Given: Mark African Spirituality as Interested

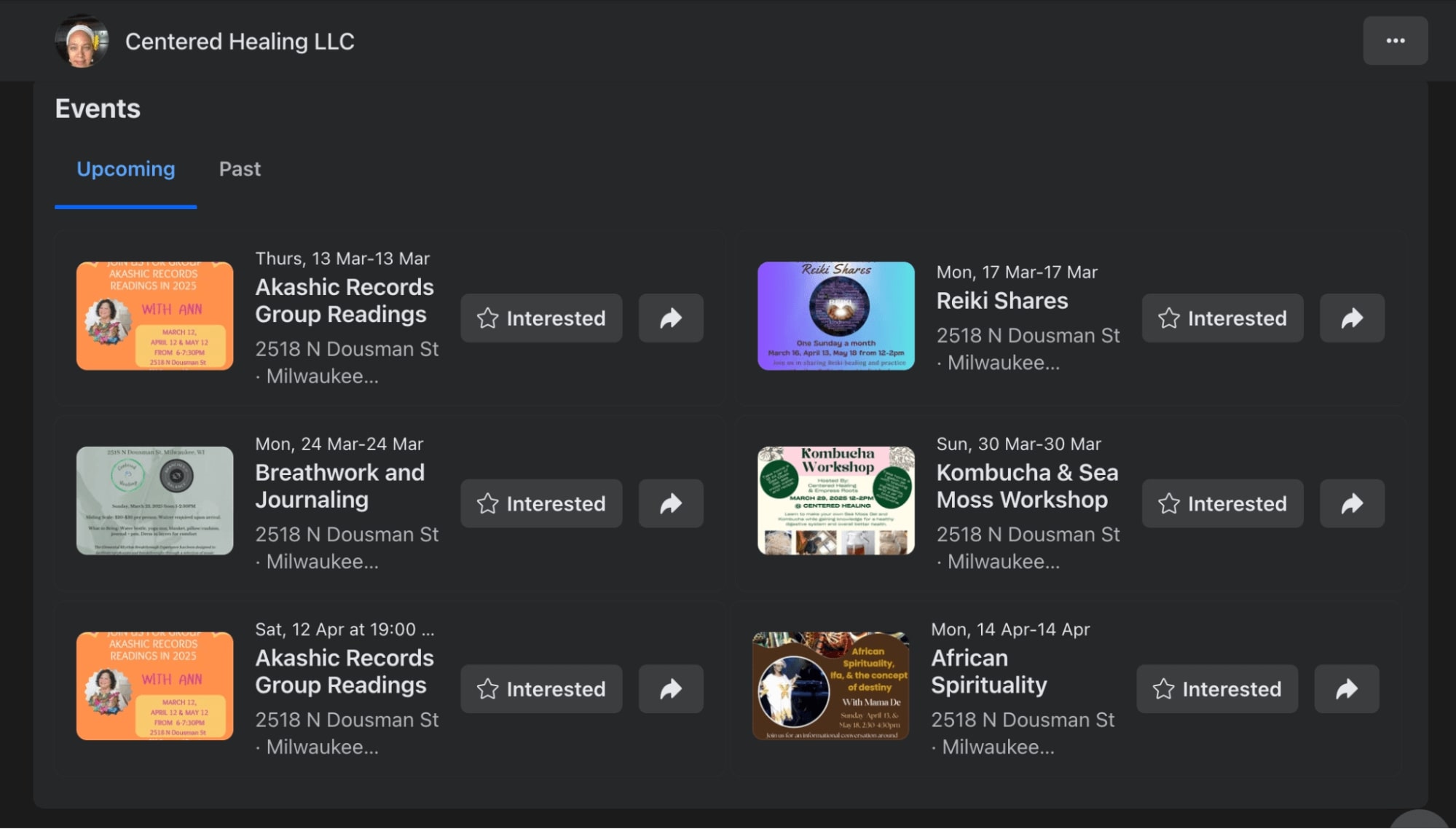Looking at the screenshot, I should pyautogui.click(x=1217, y=689).
